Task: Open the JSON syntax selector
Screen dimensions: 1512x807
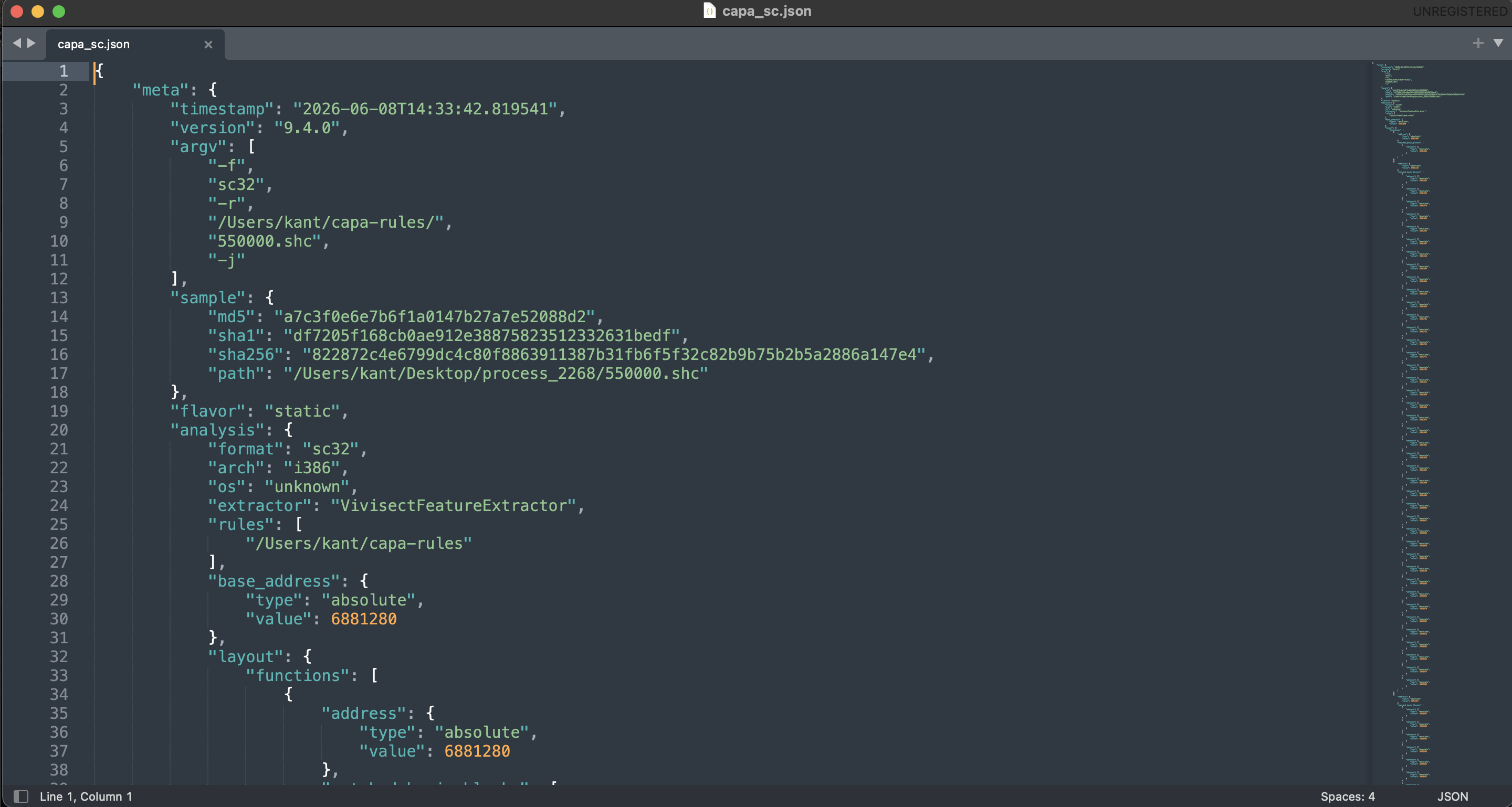Action: (1452, 797)
